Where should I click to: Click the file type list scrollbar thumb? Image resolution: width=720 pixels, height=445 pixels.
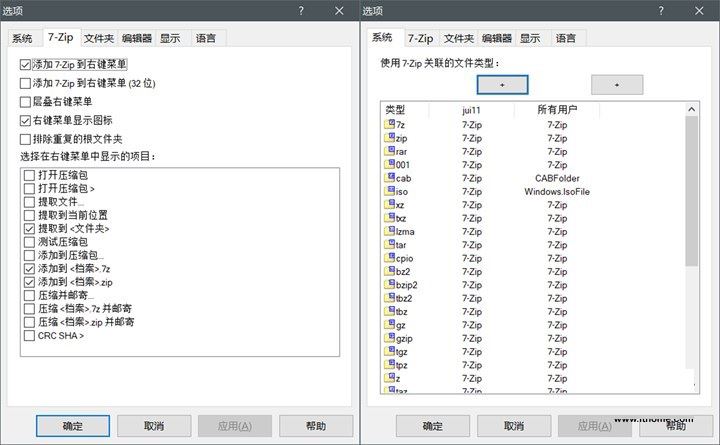click(692, 191)
